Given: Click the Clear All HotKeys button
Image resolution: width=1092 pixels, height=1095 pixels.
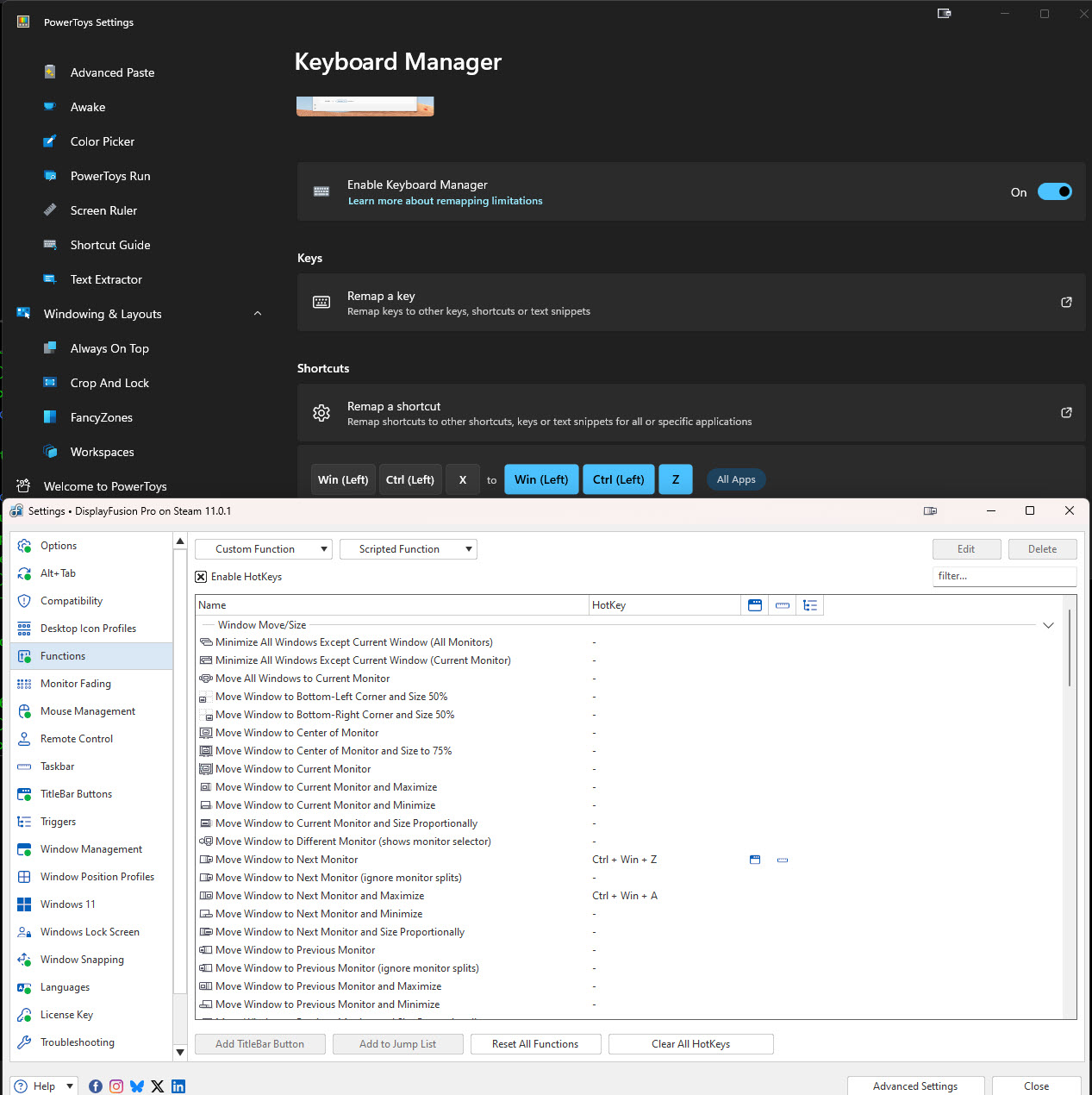Looking at the screenshot, I should (690, 1044).
